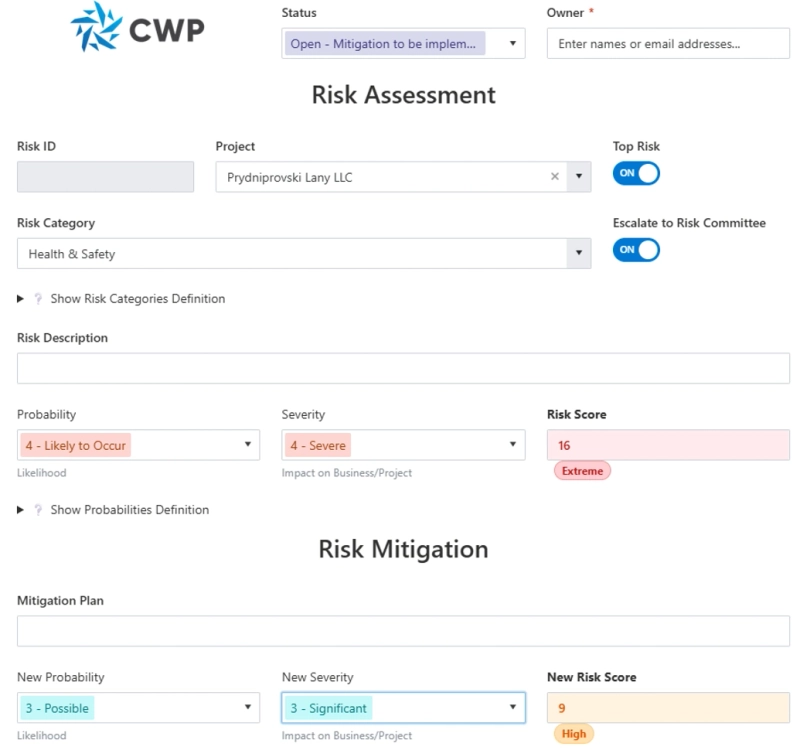This screenshot has height=750, width=800.
Task: Open the Status dropdown
Action: click(x=512, y=43)
